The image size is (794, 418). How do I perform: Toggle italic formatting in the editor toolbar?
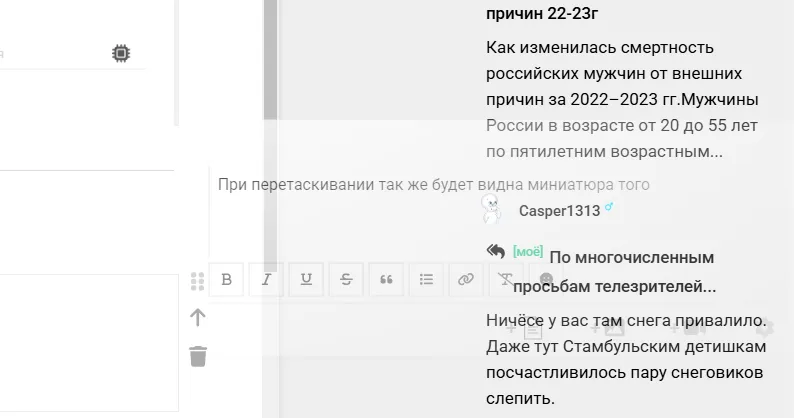[x=266, y=279]
